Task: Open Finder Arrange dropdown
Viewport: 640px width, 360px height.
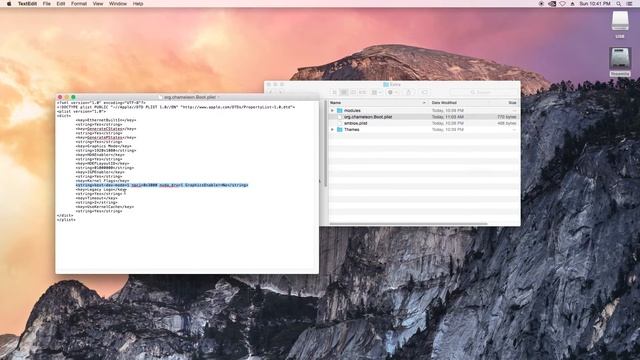Action: point(376,92)
